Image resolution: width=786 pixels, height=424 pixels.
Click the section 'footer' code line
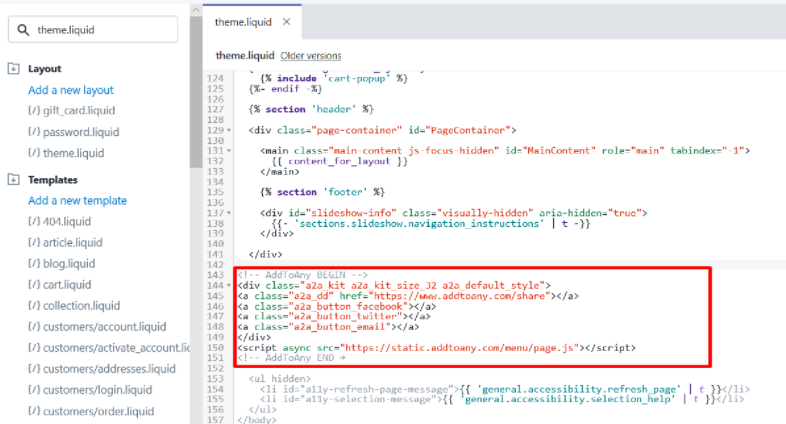tap(322, 192)
